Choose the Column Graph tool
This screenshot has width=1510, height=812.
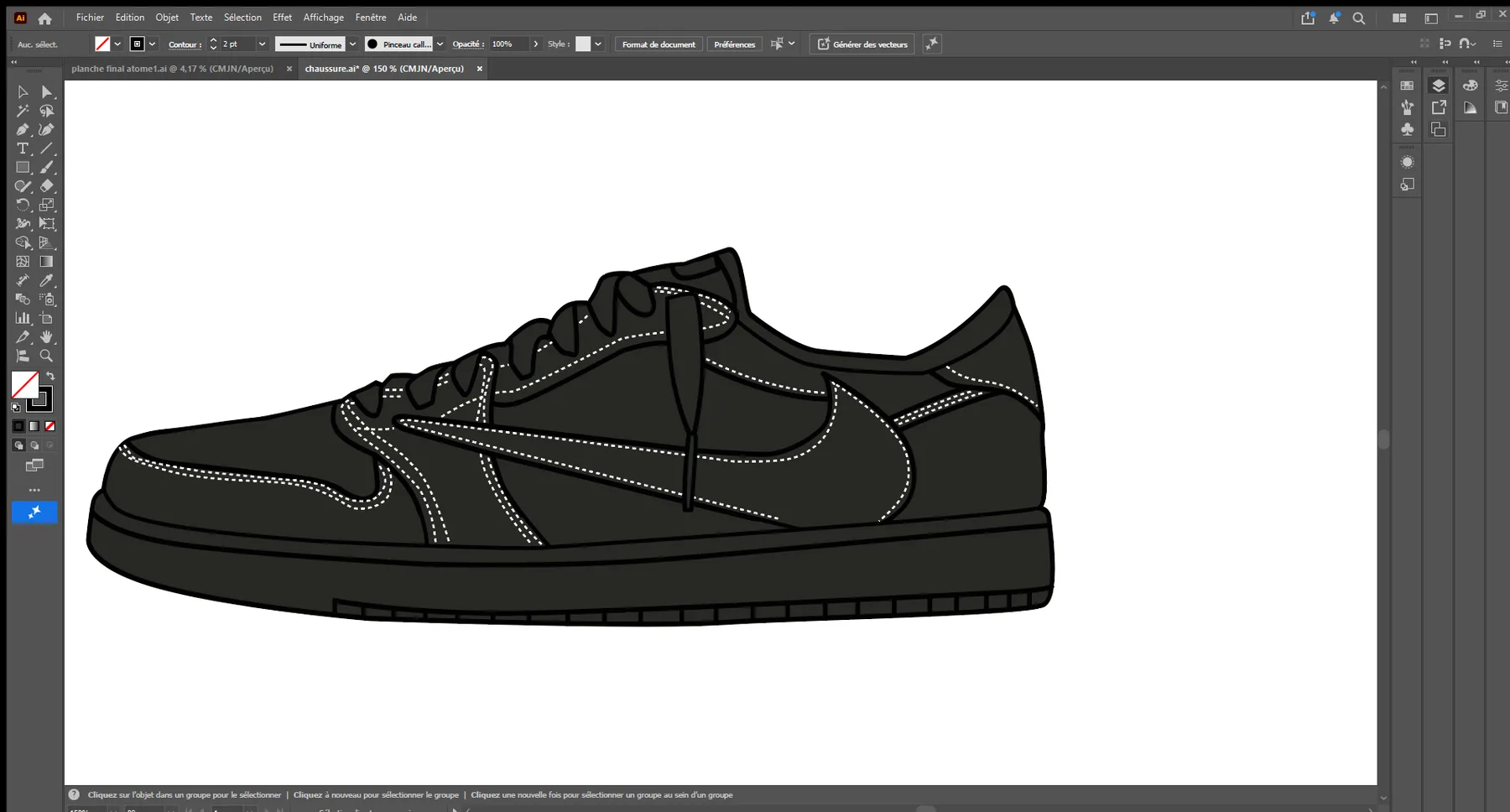click(23, 319)
